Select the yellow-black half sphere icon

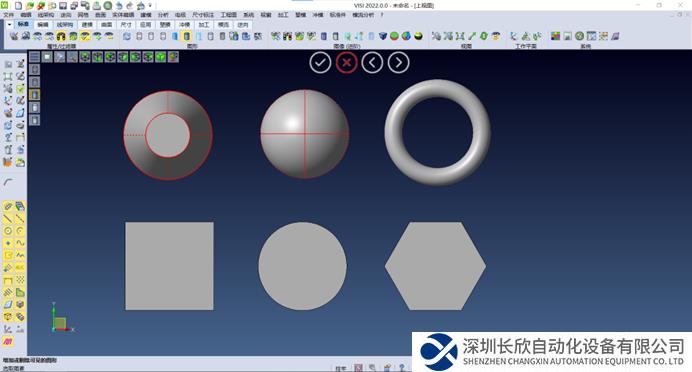coord(418,36)
